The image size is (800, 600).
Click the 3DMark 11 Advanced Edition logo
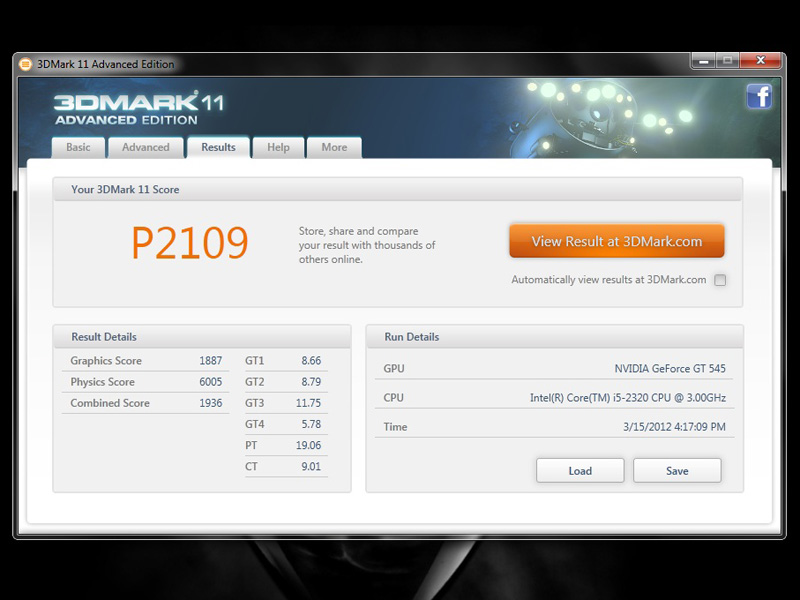139,108
